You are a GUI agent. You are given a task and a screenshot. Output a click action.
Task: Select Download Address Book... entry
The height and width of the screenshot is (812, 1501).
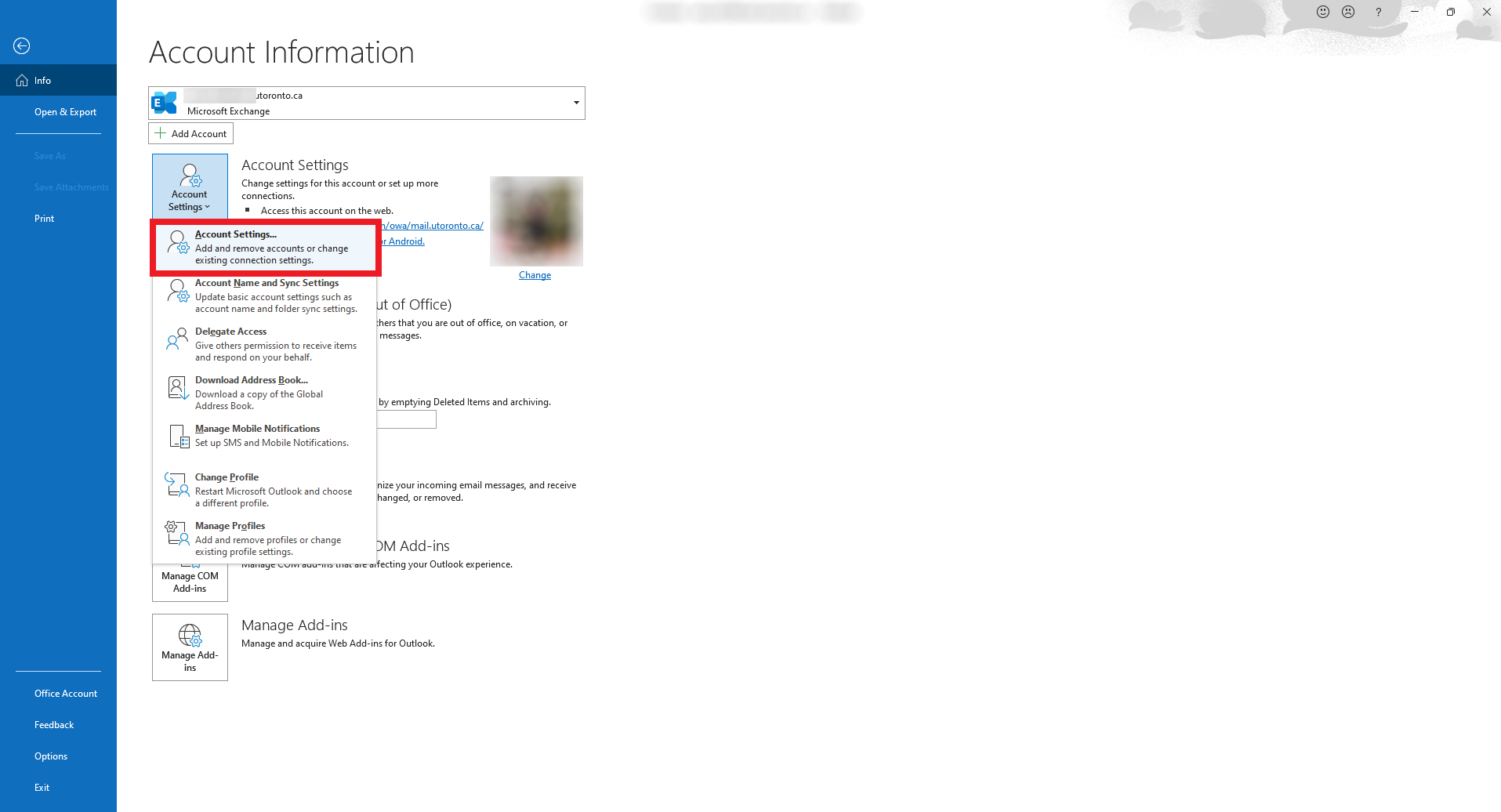[x=264, y=393]
